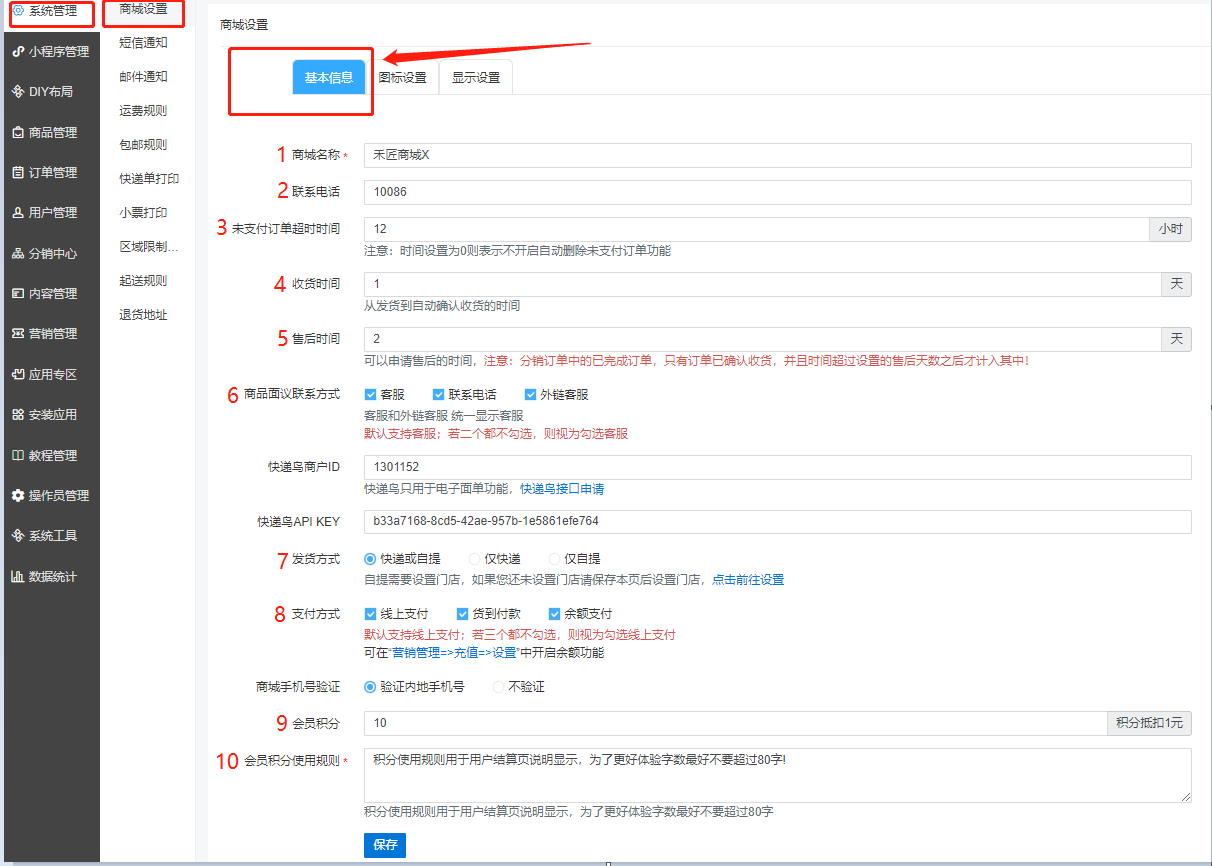Toggle the 货到付款 checkbox
Viewport: 1212px width, 866px height.
[x=462, y=614]
